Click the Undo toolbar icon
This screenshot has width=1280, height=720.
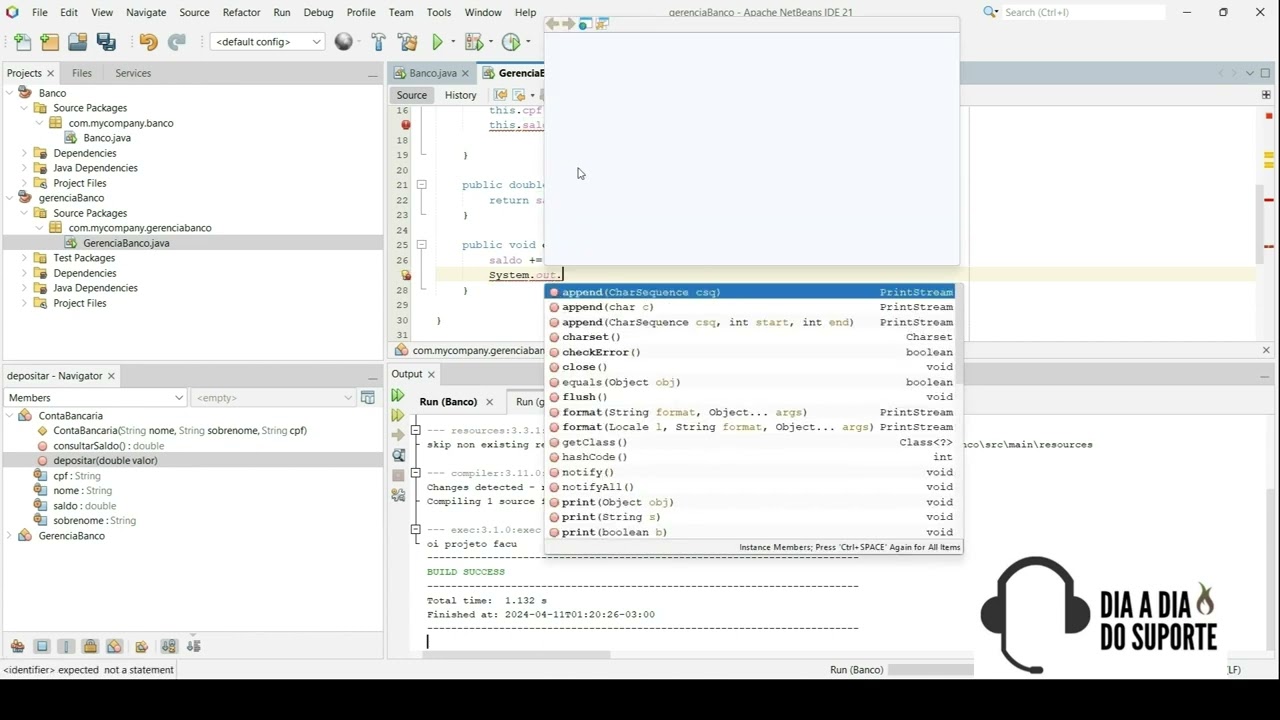click(148, 42)
